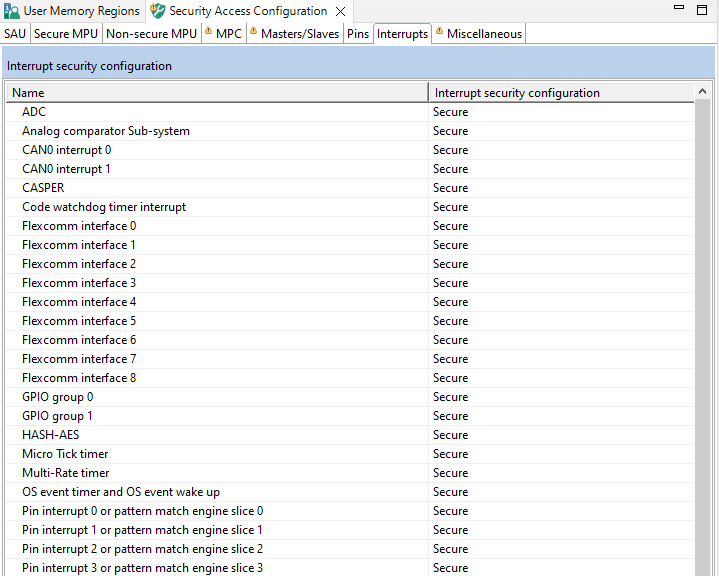The height and width of the screenshot is (576, 719).
Task: Change CASPER interrupt security value
Action: coord(450,188)
